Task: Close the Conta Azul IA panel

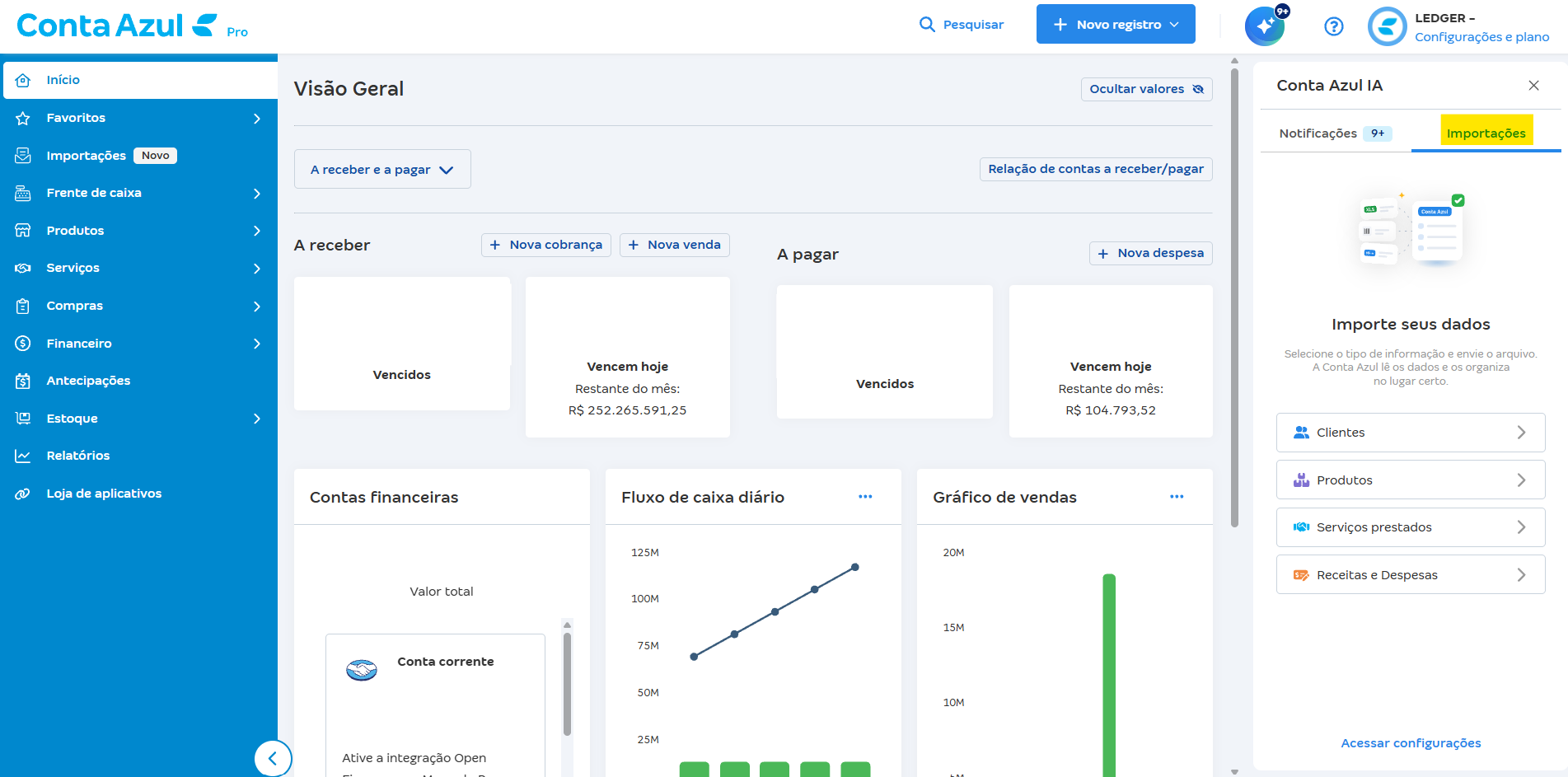Action: click(1533, 86)
